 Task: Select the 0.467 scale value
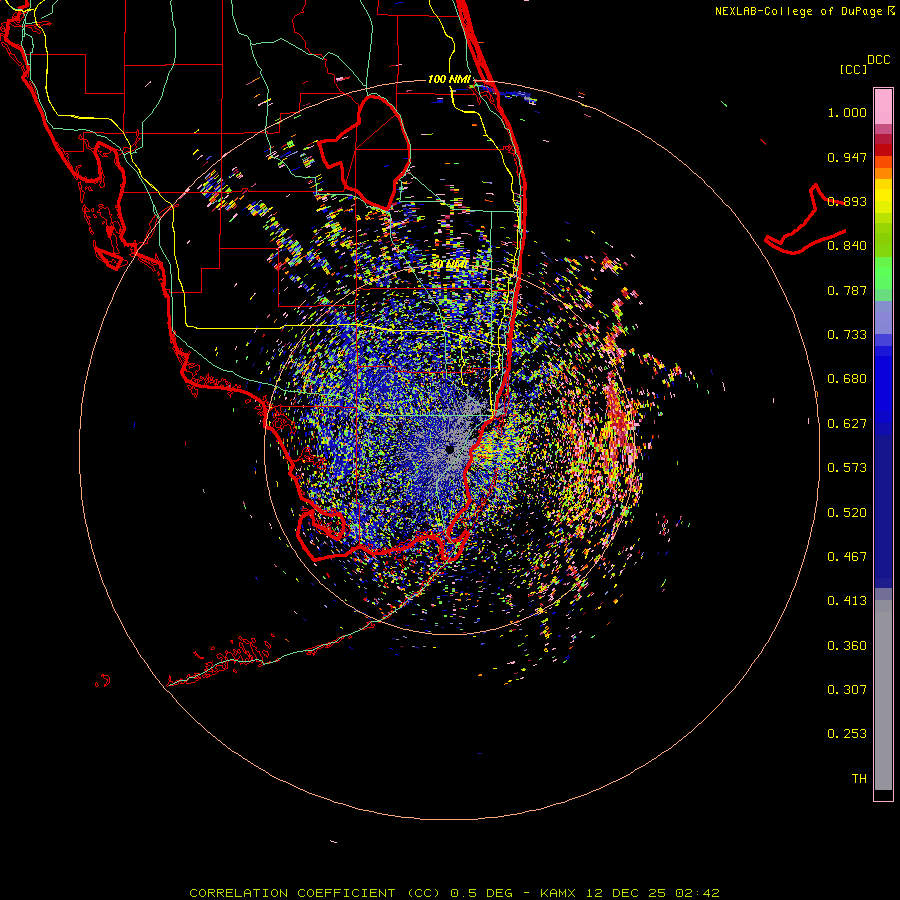coord(847,557)
